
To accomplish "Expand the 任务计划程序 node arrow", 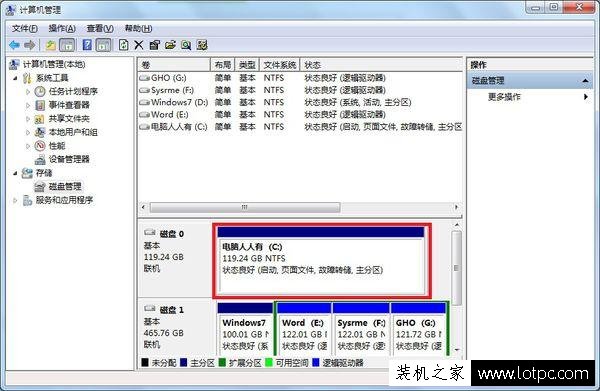I will pos(28,92).
